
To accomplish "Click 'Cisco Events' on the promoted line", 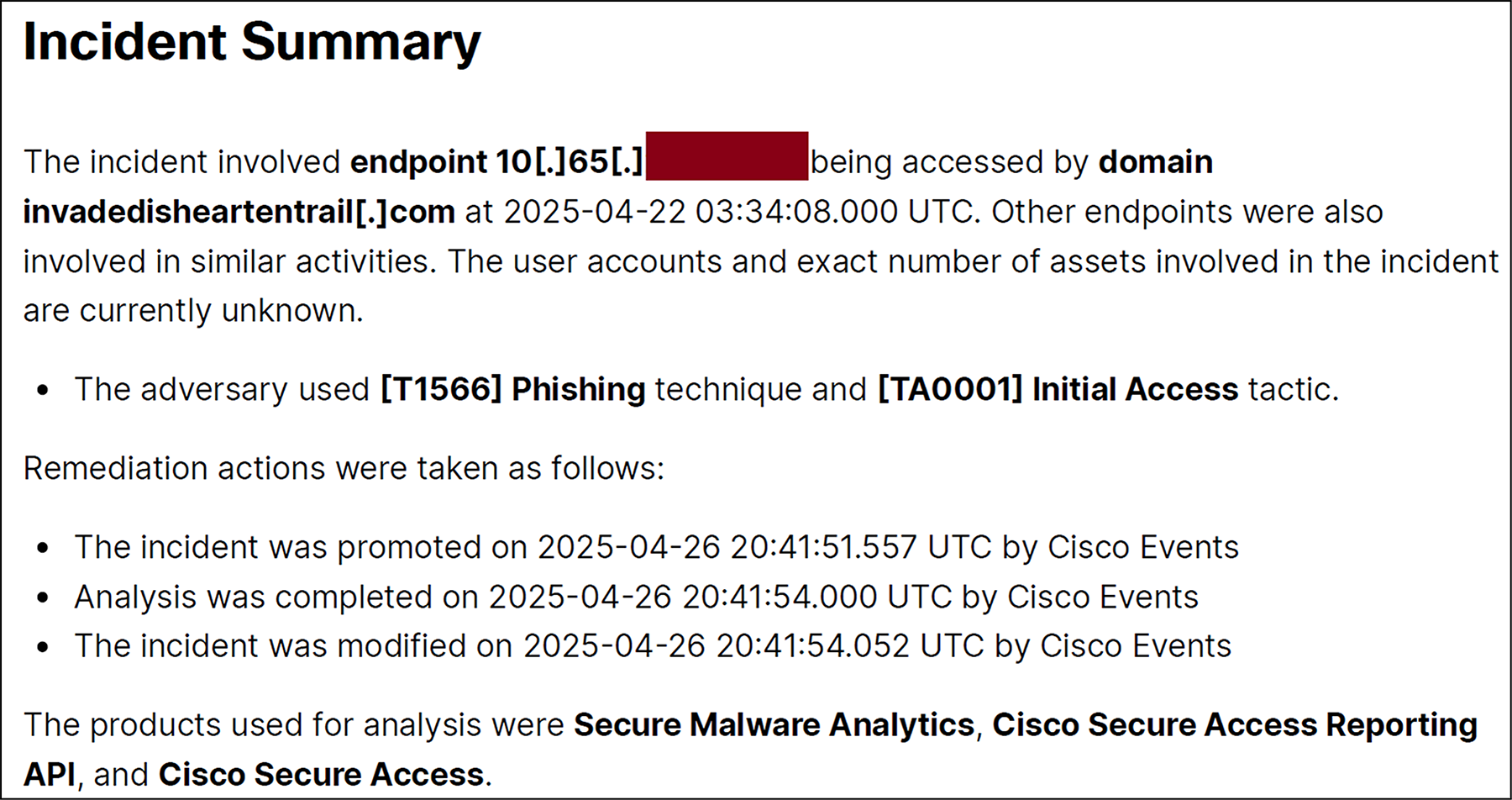I will (1143, 547).
